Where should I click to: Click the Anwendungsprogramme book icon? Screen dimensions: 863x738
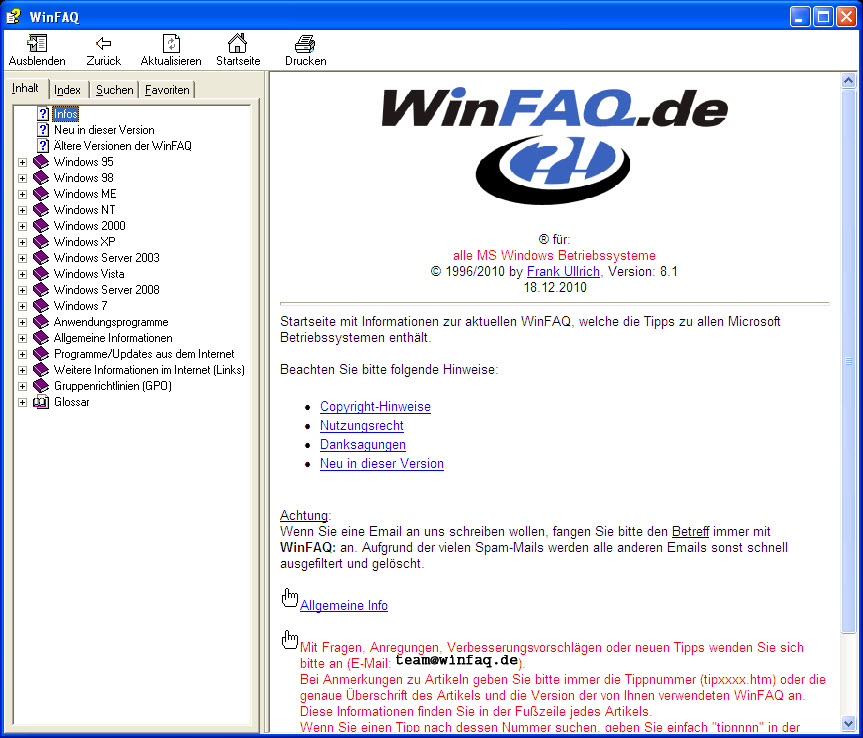[x=41, y=322]
